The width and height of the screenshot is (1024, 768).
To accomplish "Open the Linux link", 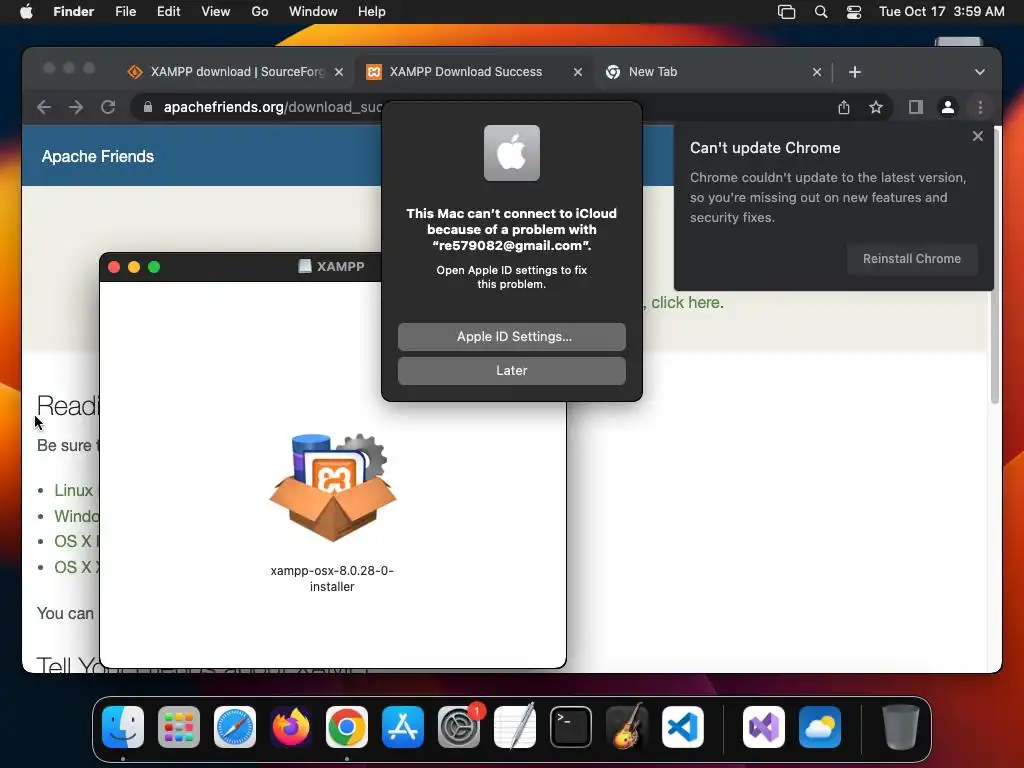I will coord(73,490).
